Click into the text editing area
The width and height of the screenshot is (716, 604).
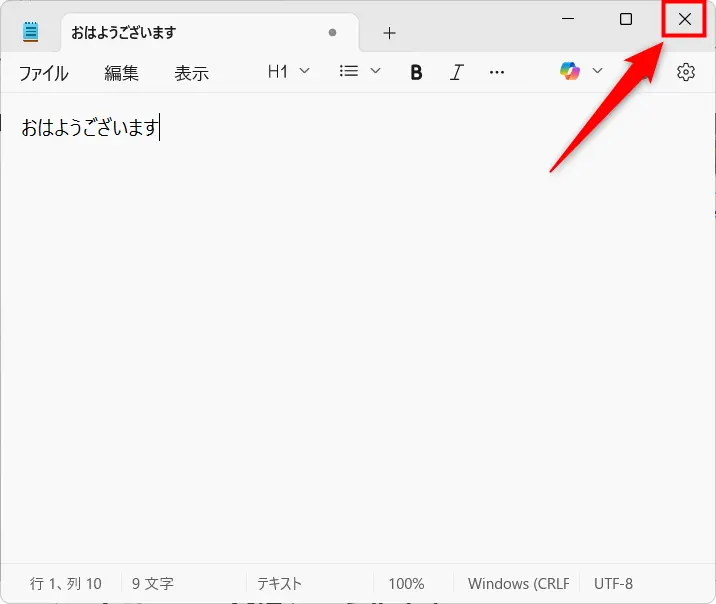[x=358, y=328]
